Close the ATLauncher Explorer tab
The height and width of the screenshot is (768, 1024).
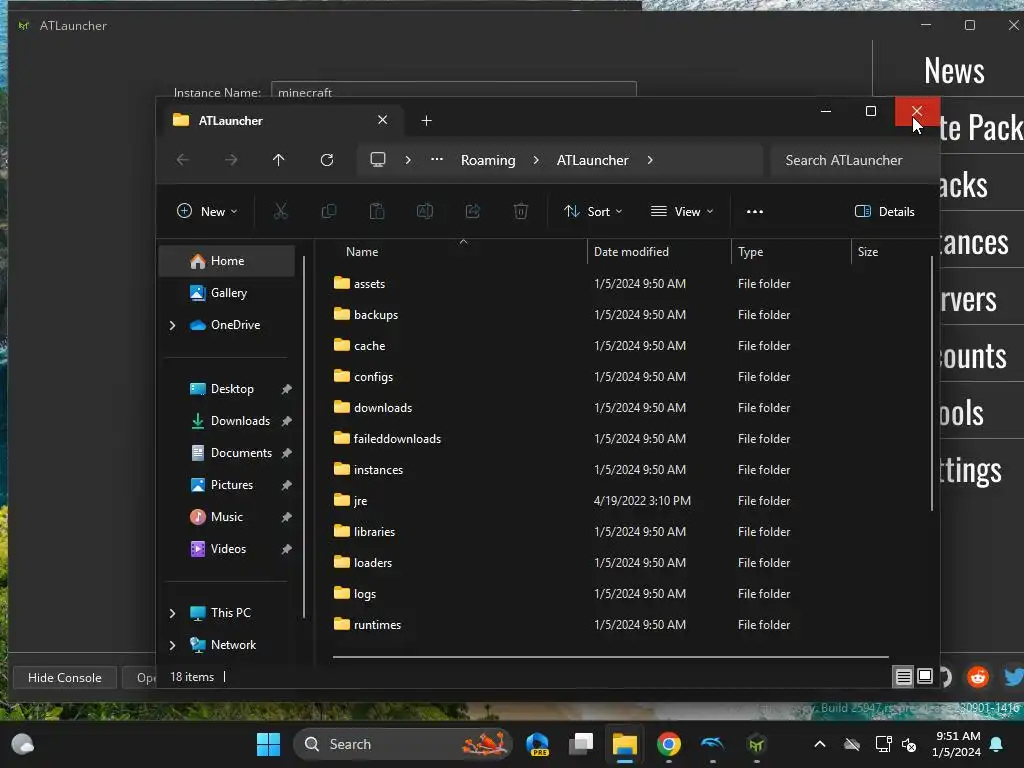click(383, 120)
